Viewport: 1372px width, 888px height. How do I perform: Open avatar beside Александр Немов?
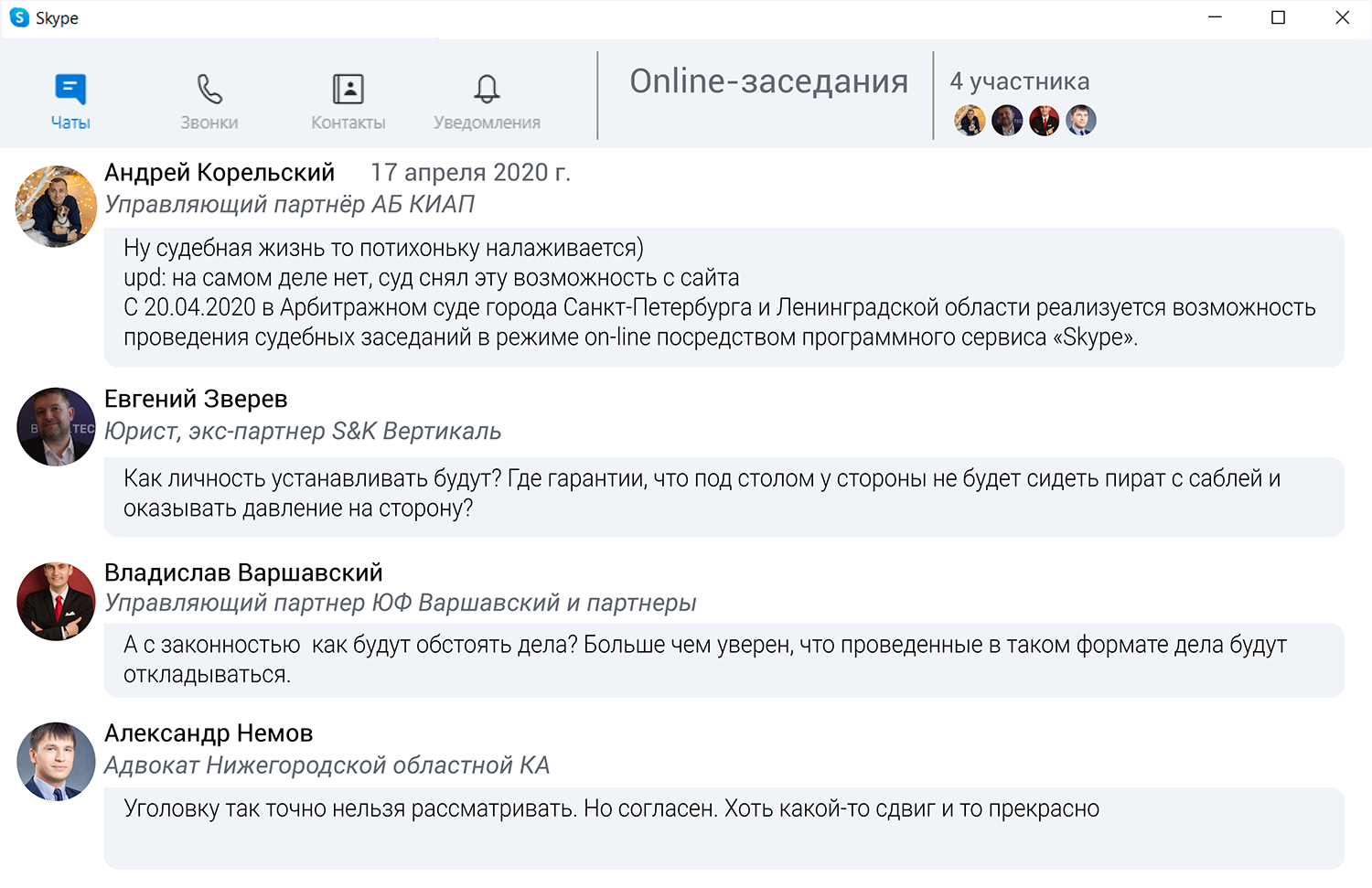[56, 762]
